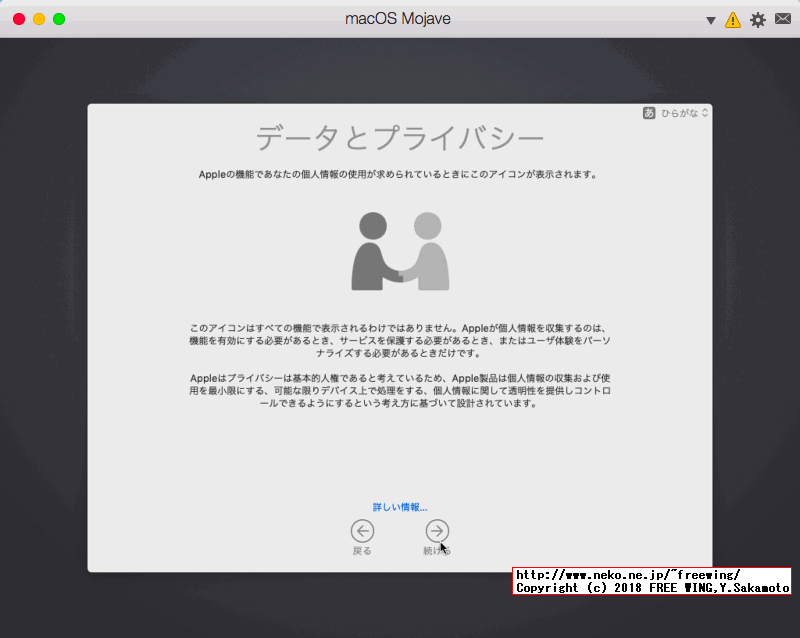Click the yellow warning triangle icon

point(734,19)
